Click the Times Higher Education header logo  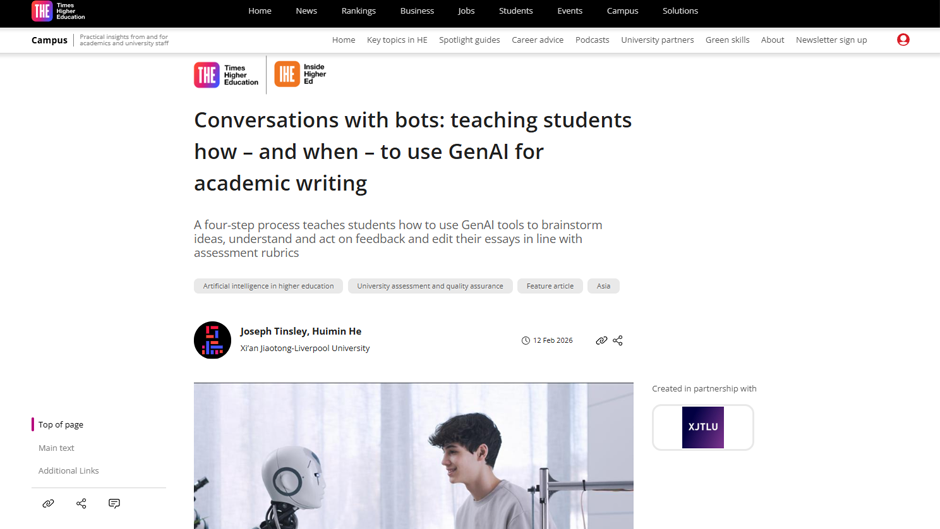(x=58, y=11)
